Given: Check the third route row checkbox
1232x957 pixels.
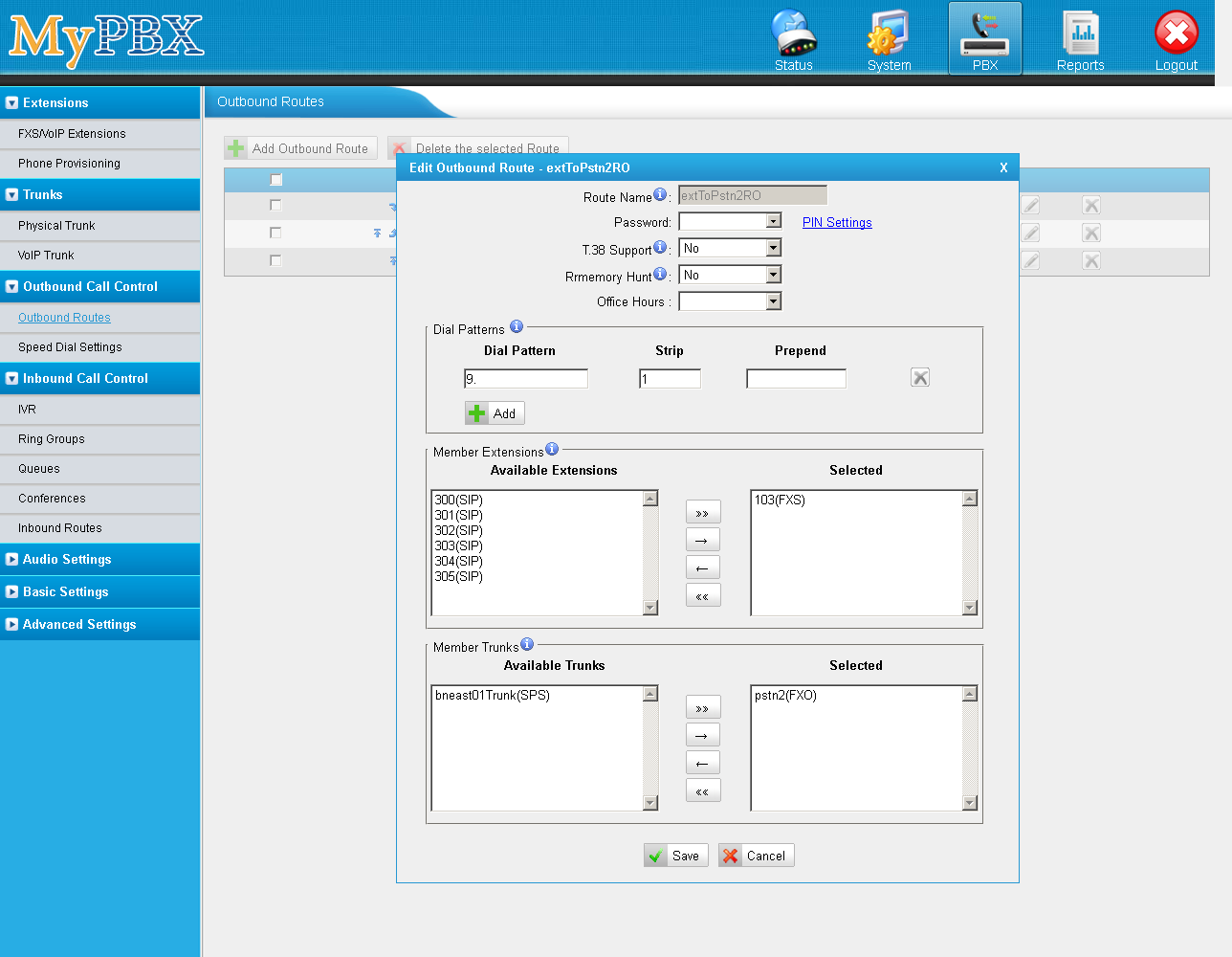Looking at the screenshot, I should [275, 260].
